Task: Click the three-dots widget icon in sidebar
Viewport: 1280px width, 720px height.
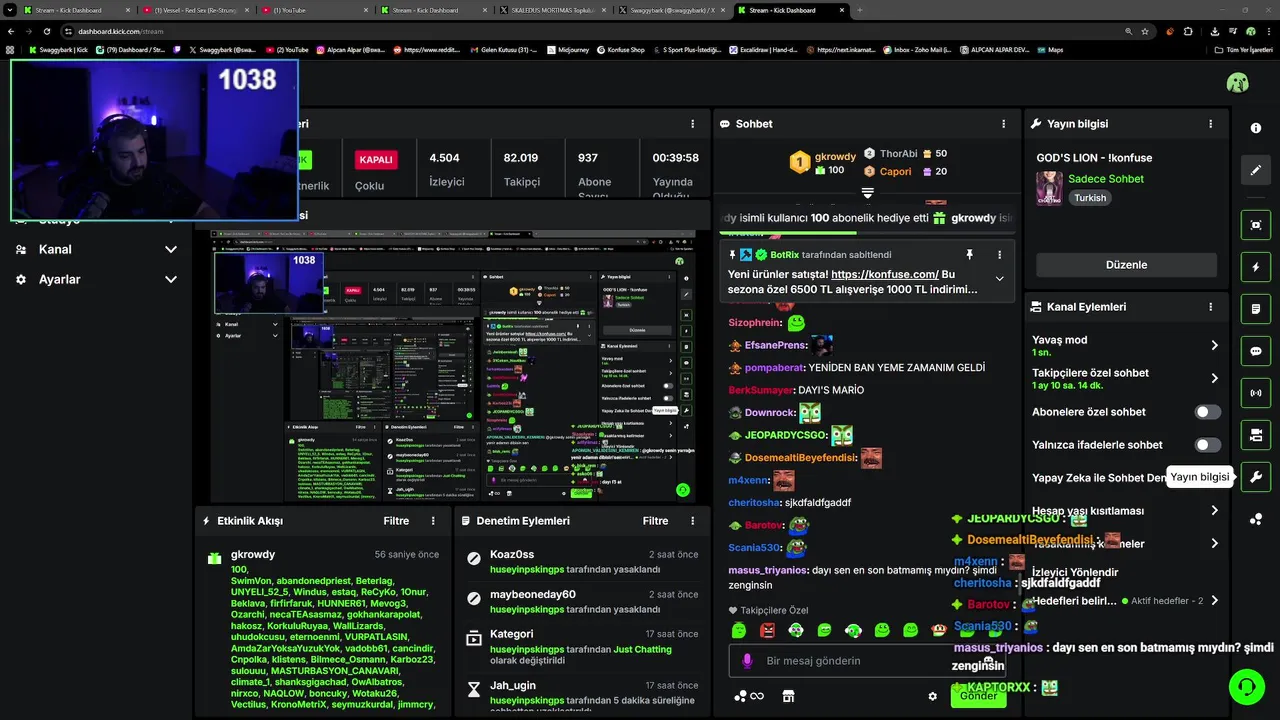Action: 1256,519
